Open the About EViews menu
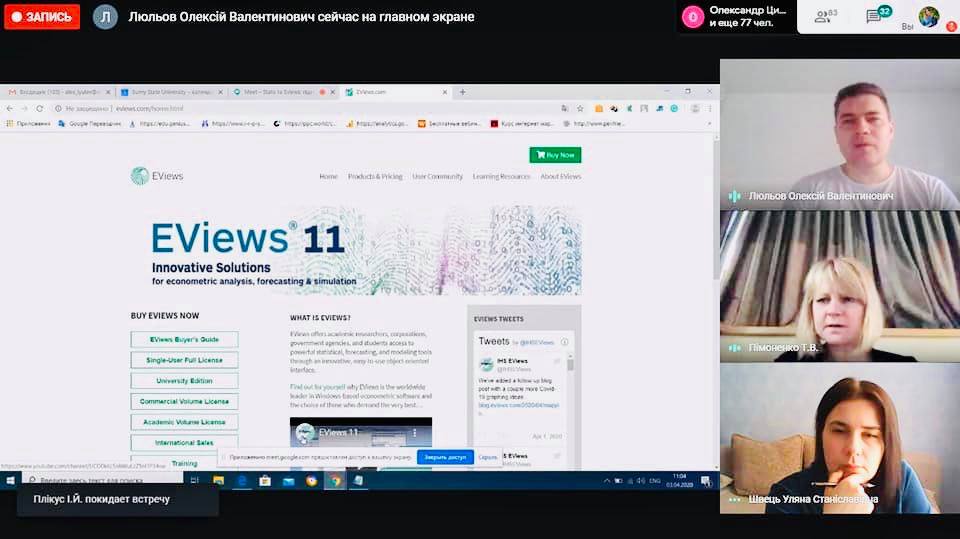960x539 pixels. pos(560,176)
